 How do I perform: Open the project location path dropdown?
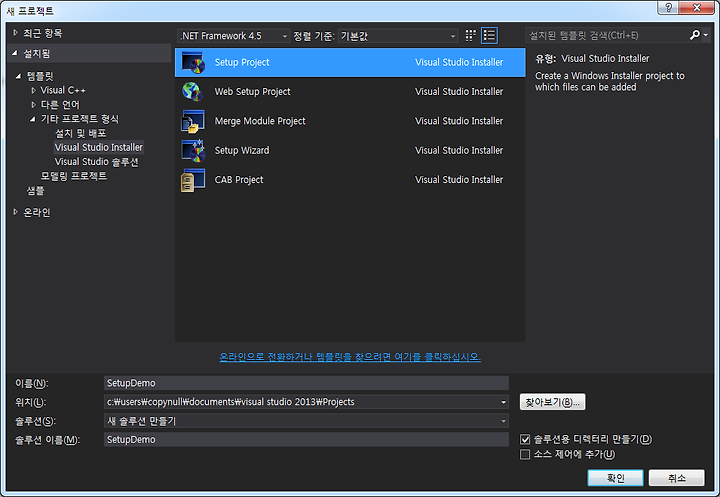(503, 402)
